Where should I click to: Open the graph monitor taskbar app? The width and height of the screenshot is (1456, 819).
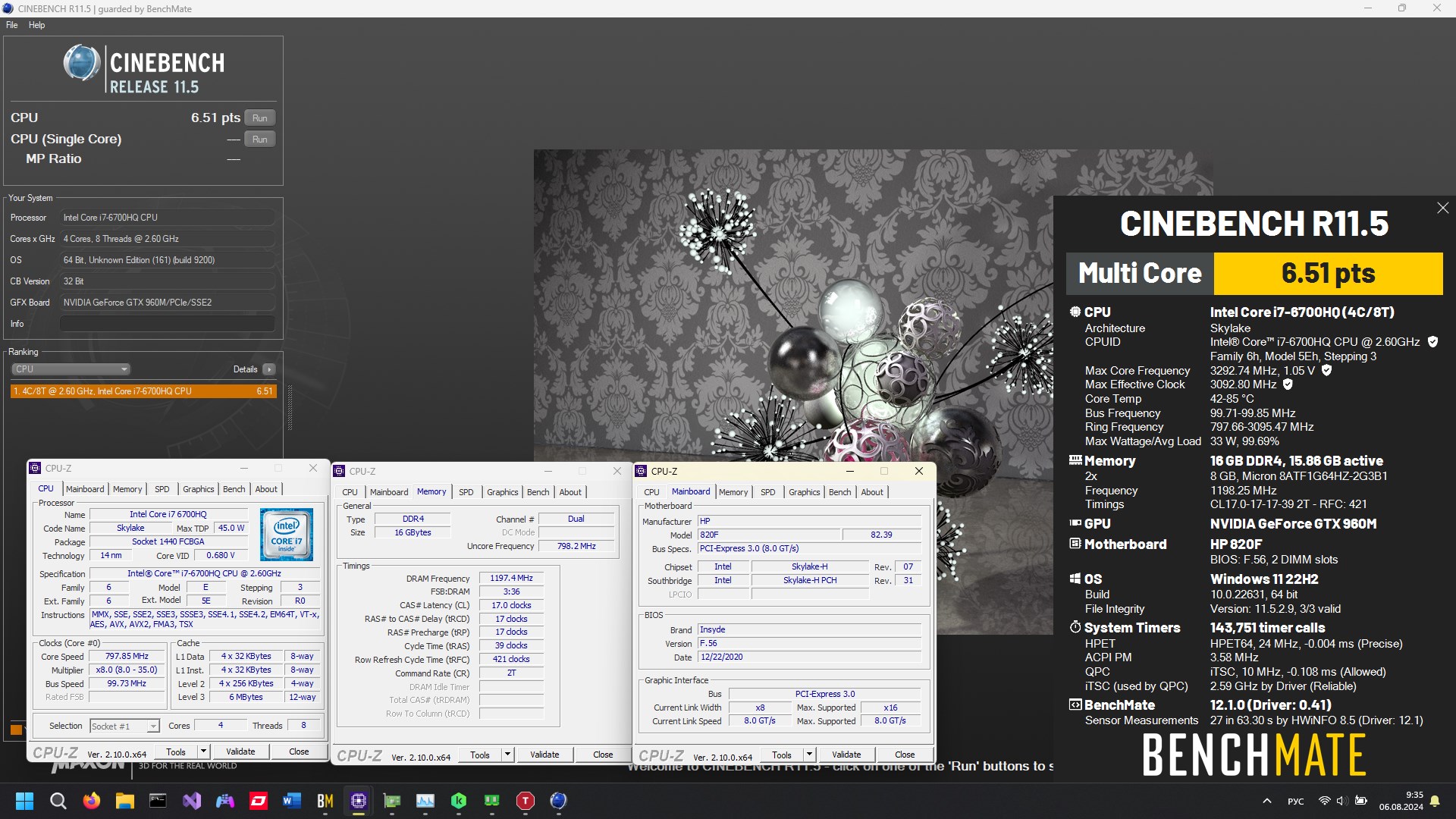pyautogui.click(x=425, y=801)
